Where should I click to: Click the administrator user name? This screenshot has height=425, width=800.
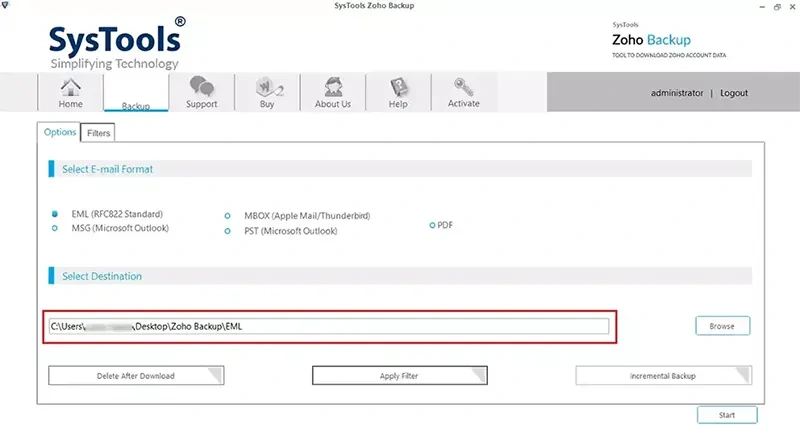click(677, 93)
